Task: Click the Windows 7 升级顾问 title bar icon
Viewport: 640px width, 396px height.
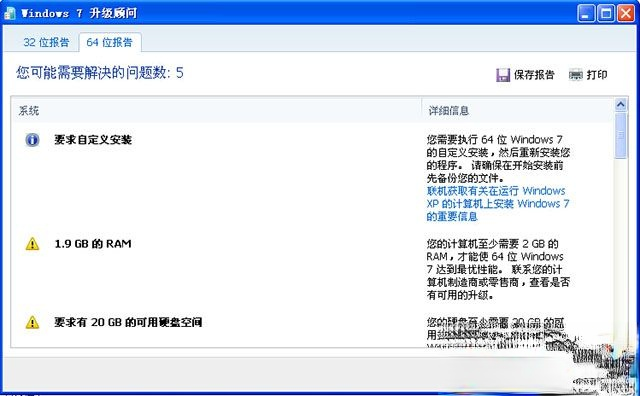Action: pyautogui.click(x=9, y=13)
